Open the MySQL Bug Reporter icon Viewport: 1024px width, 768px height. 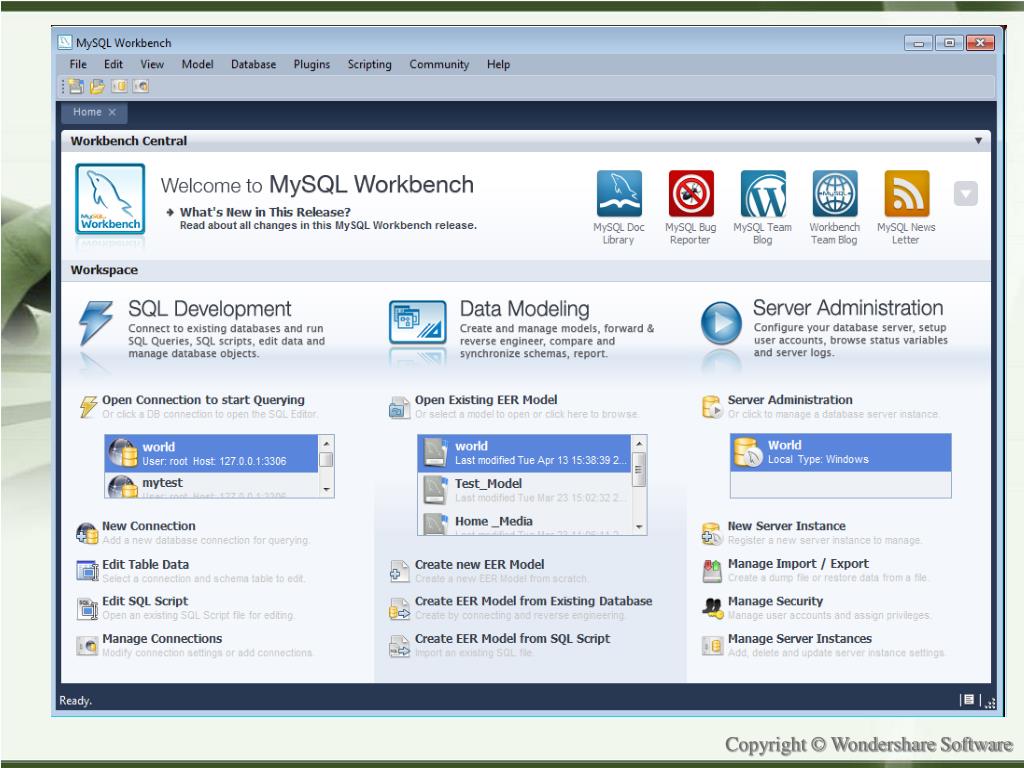coord(691,193)
